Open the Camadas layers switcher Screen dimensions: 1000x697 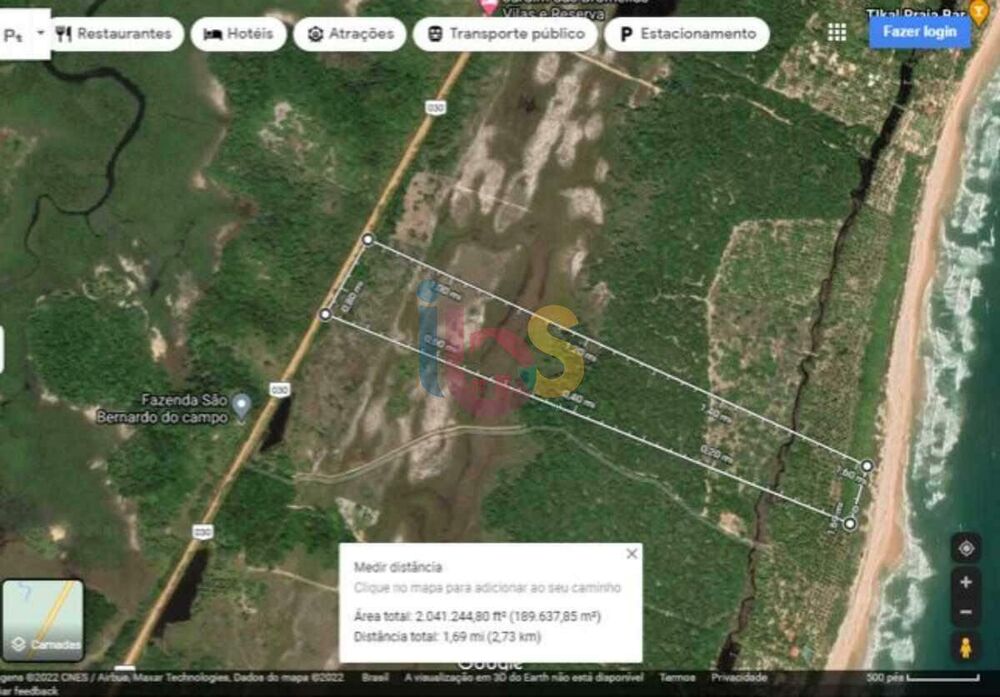[42, 620]
